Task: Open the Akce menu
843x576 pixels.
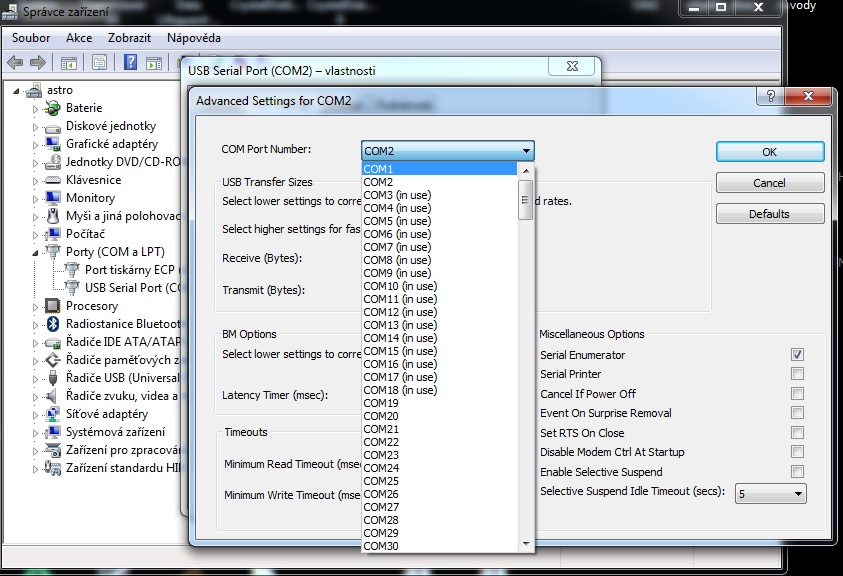Action: 79,37
